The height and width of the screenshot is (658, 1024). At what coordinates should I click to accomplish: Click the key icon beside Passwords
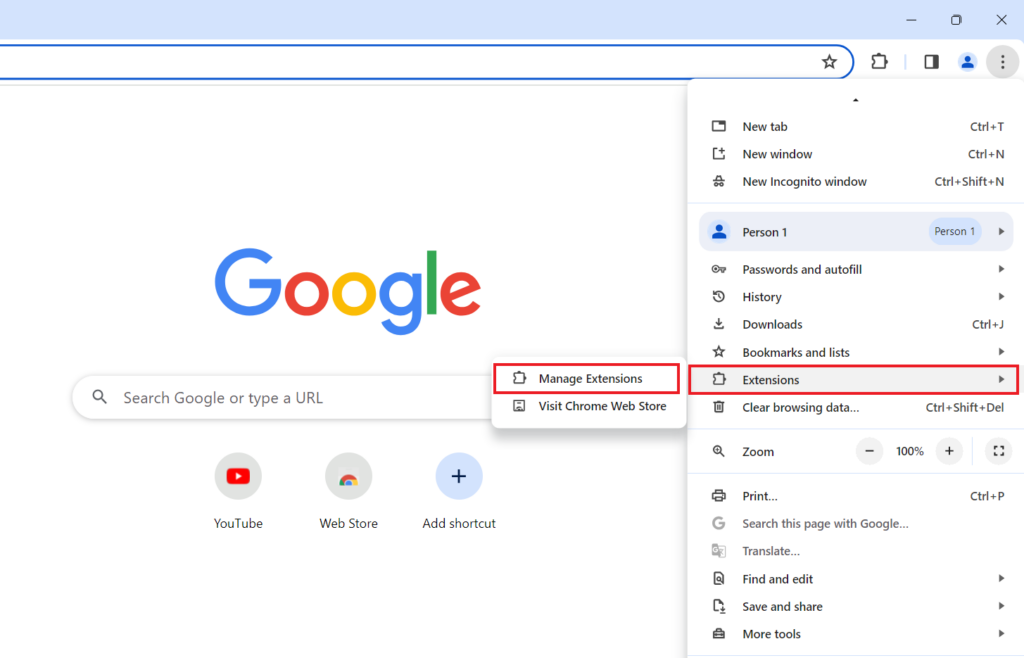(718, 269)
